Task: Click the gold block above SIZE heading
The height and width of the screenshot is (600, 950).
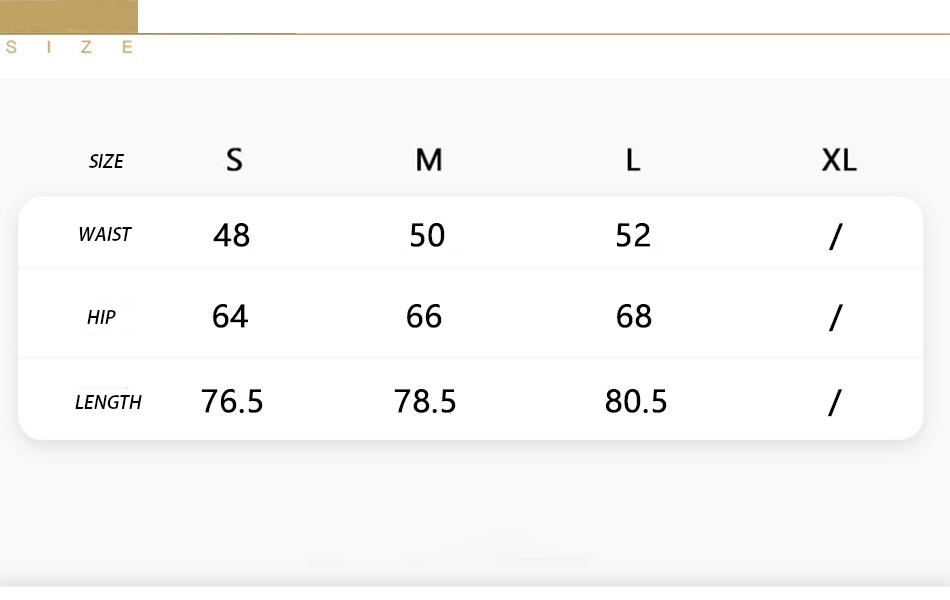Action: (68, 16)
